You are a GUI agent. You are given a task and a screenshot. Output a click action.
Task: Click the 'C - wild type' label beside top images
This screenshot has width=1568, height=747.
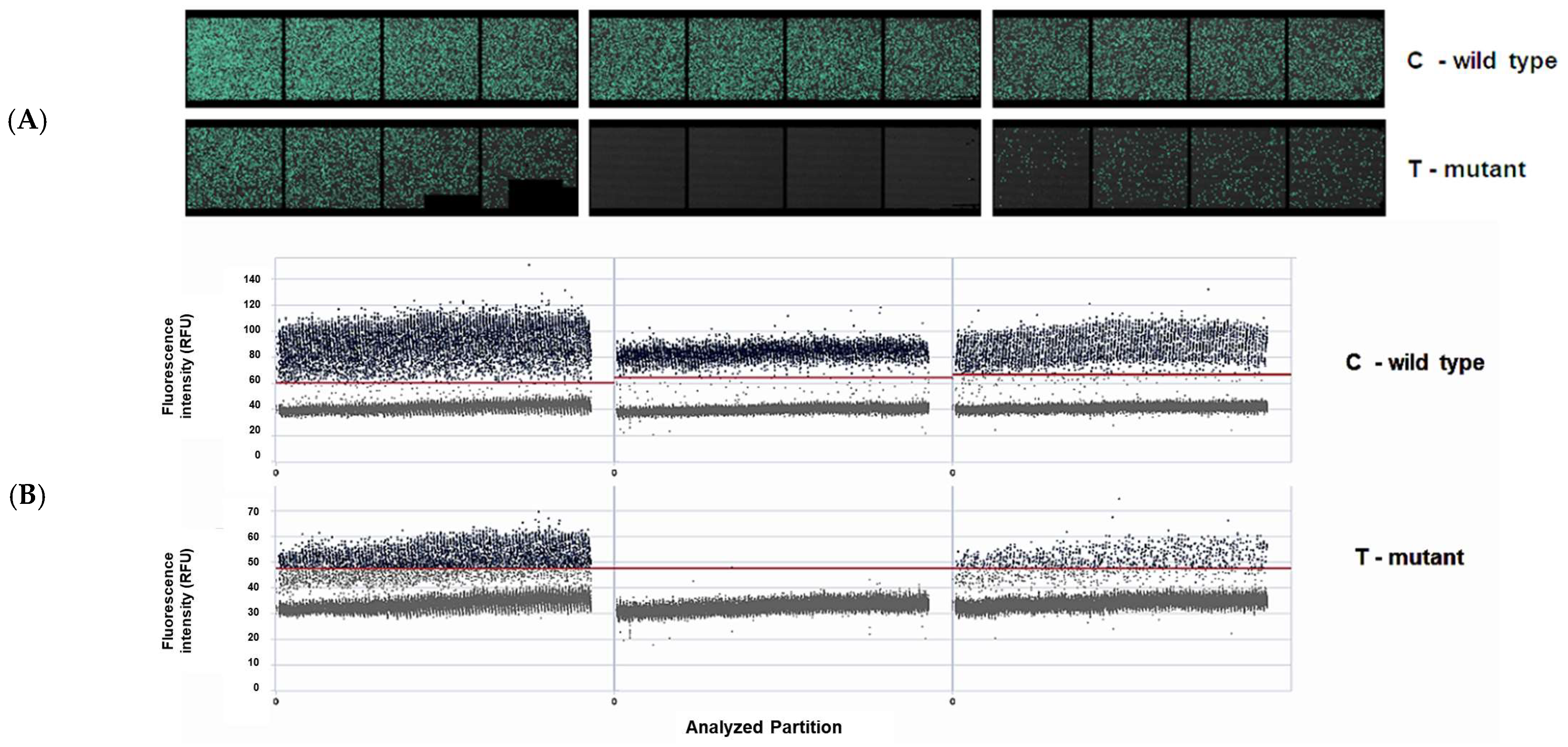coord(1482,61)
